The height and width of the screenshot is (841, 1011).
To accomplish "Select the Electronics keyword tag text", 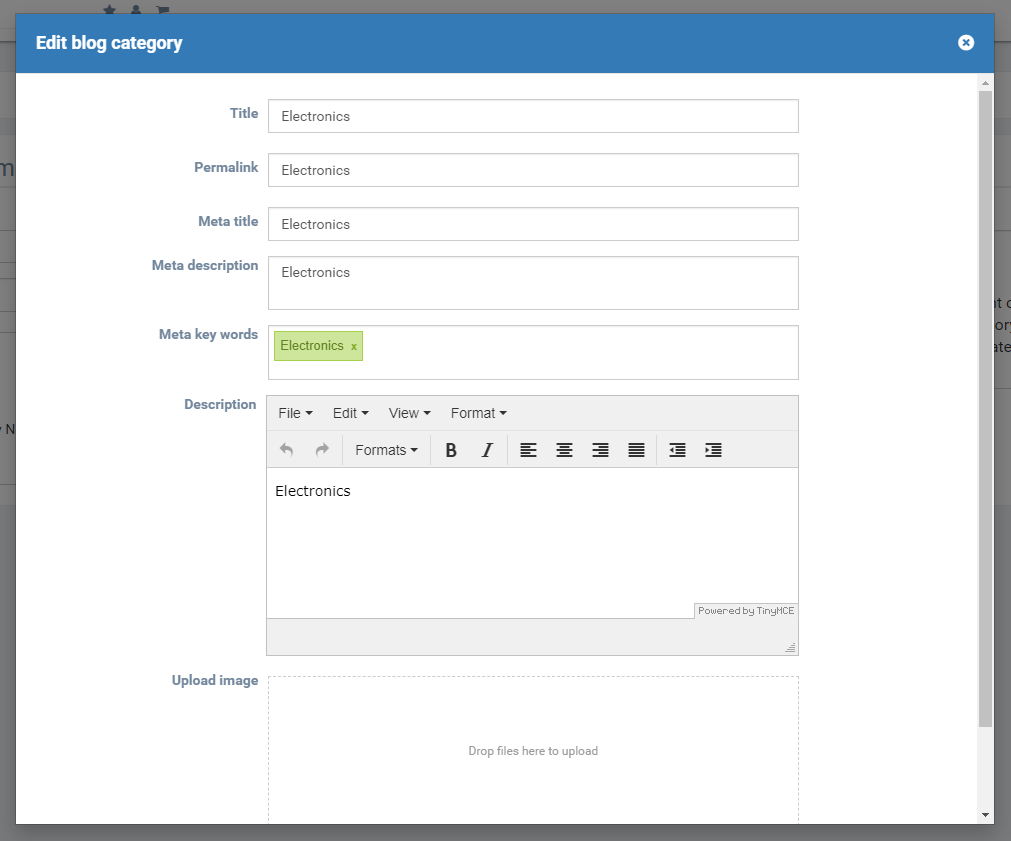I will click(x=312, y=346).
